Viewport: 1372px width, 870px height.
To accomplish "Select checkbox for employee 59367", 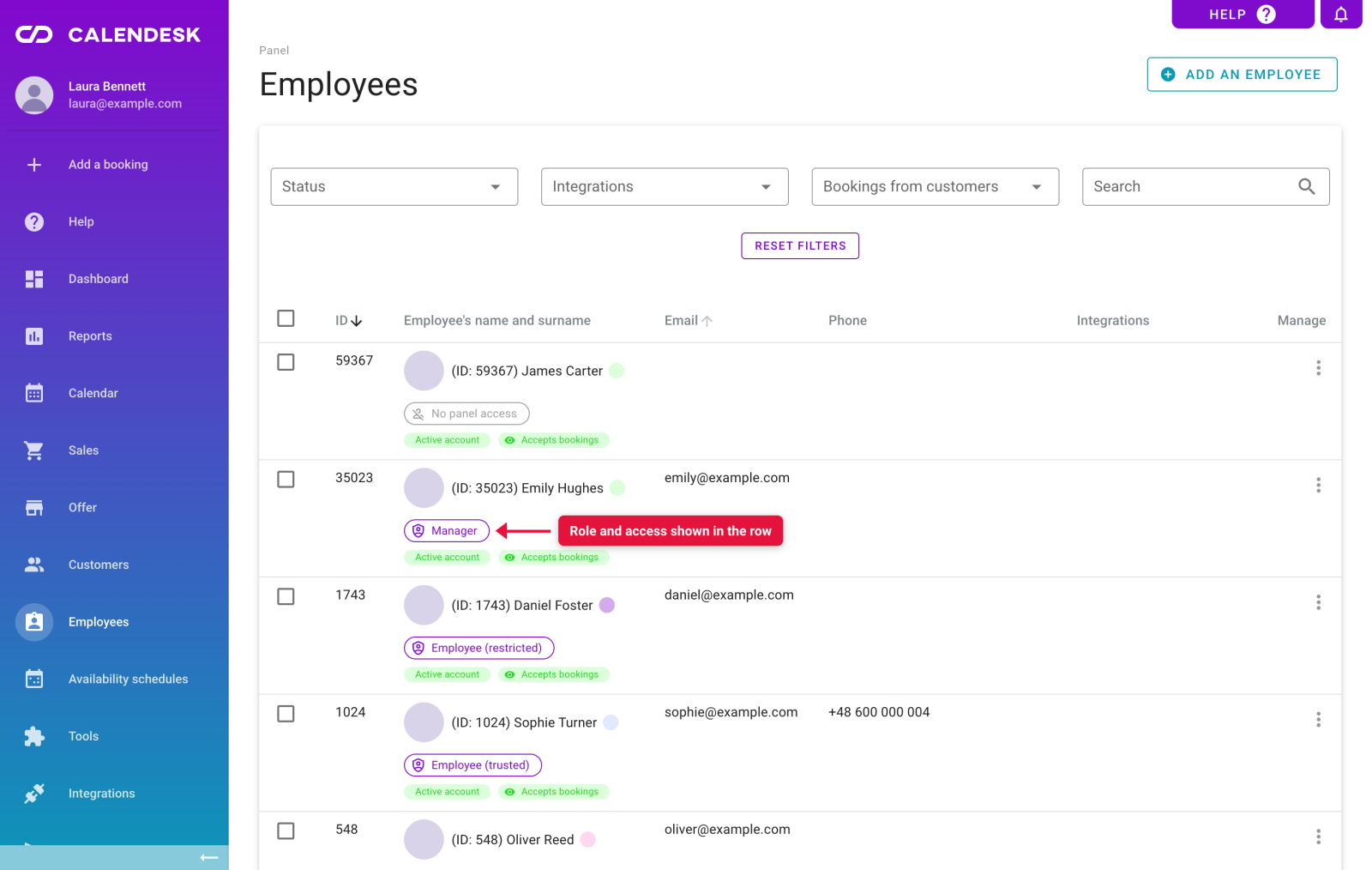I will (x=286, y=362).
